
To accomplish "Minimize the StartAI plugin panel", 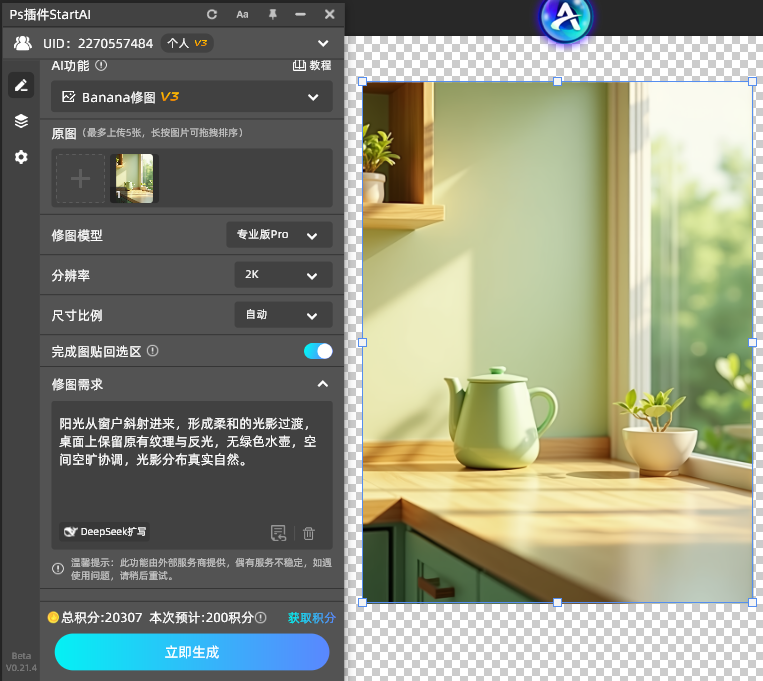I will [x=300, y=15].
